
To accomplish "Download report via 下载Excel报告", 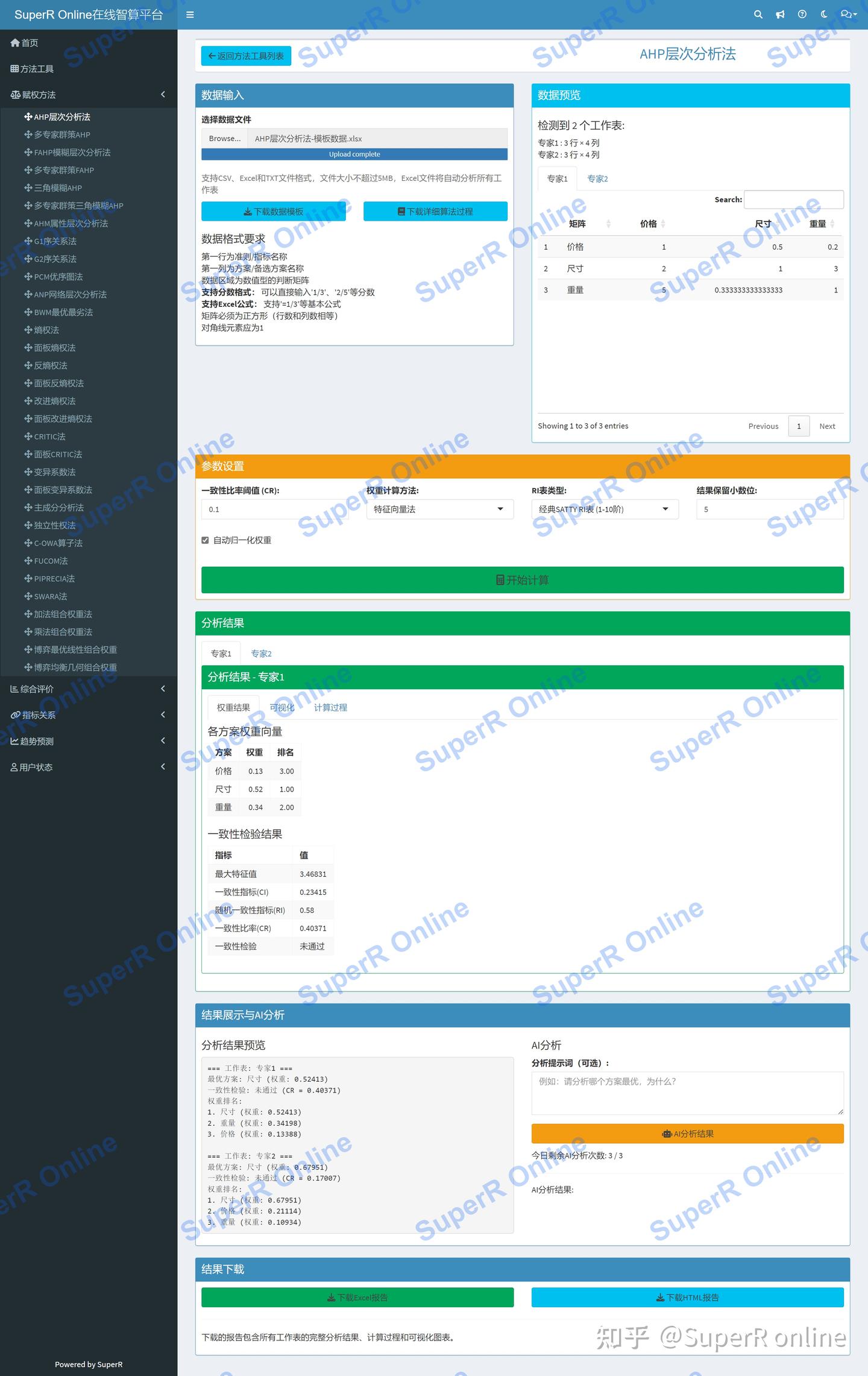I will tap(357, 1297).
